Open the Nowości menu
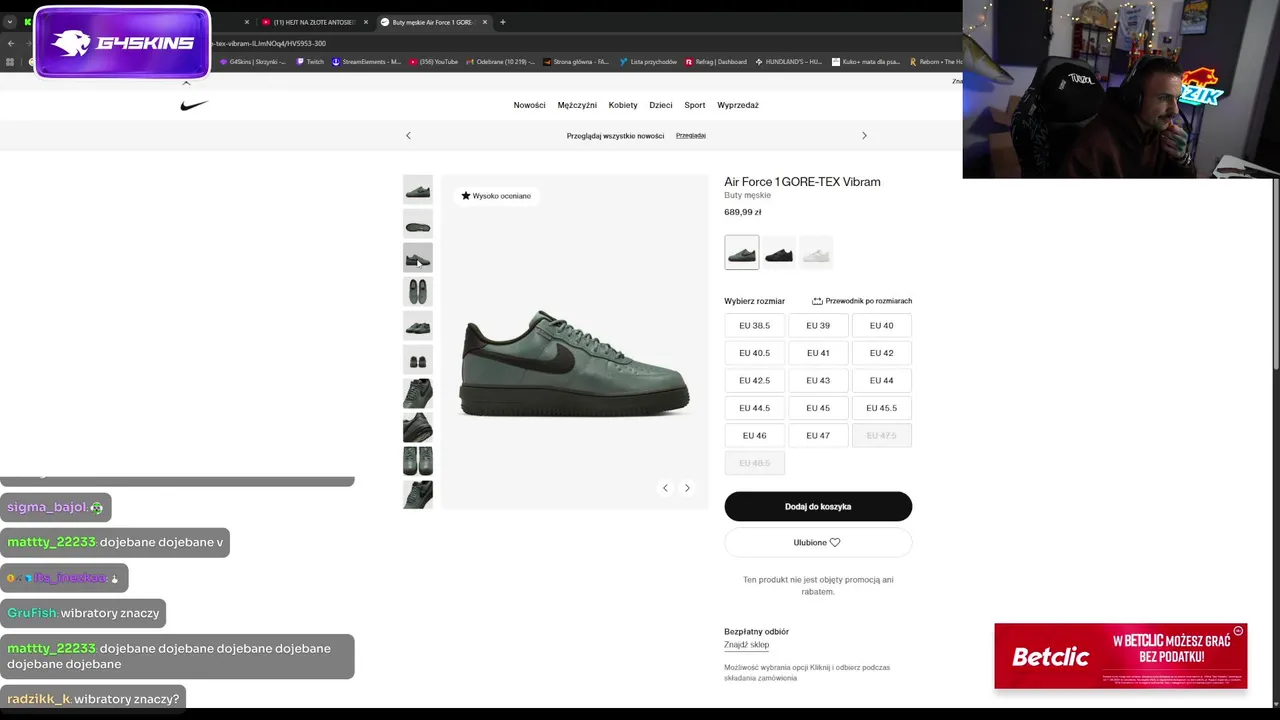Viewport: 1280px width, 720px height. click(529, 105)
